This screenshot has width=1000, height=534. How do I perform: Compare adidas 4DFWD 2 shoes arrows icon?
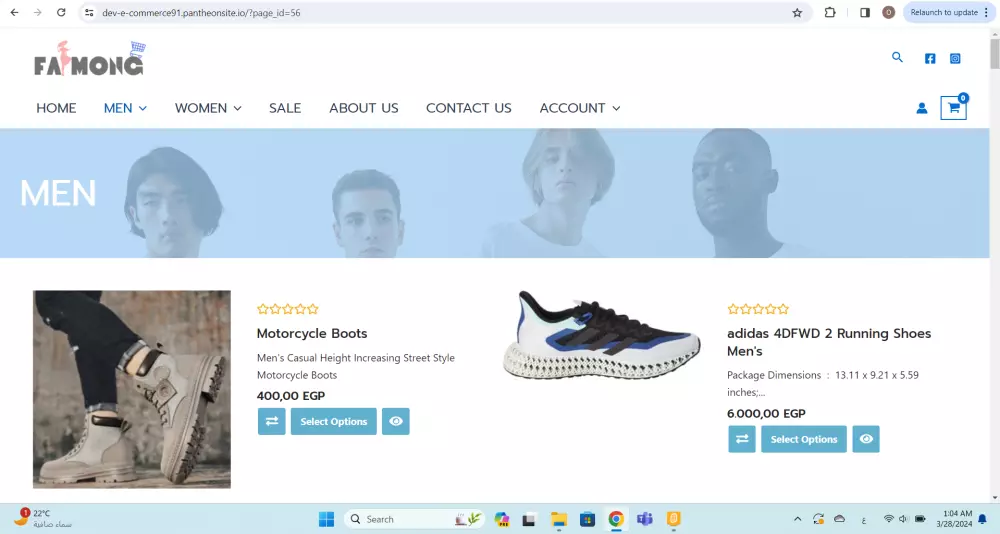[742, 439]
